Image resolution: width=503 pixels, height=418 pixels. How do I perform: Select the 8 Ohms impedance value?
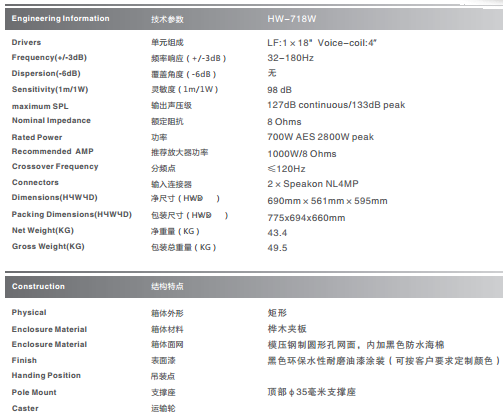pos(284,122)
